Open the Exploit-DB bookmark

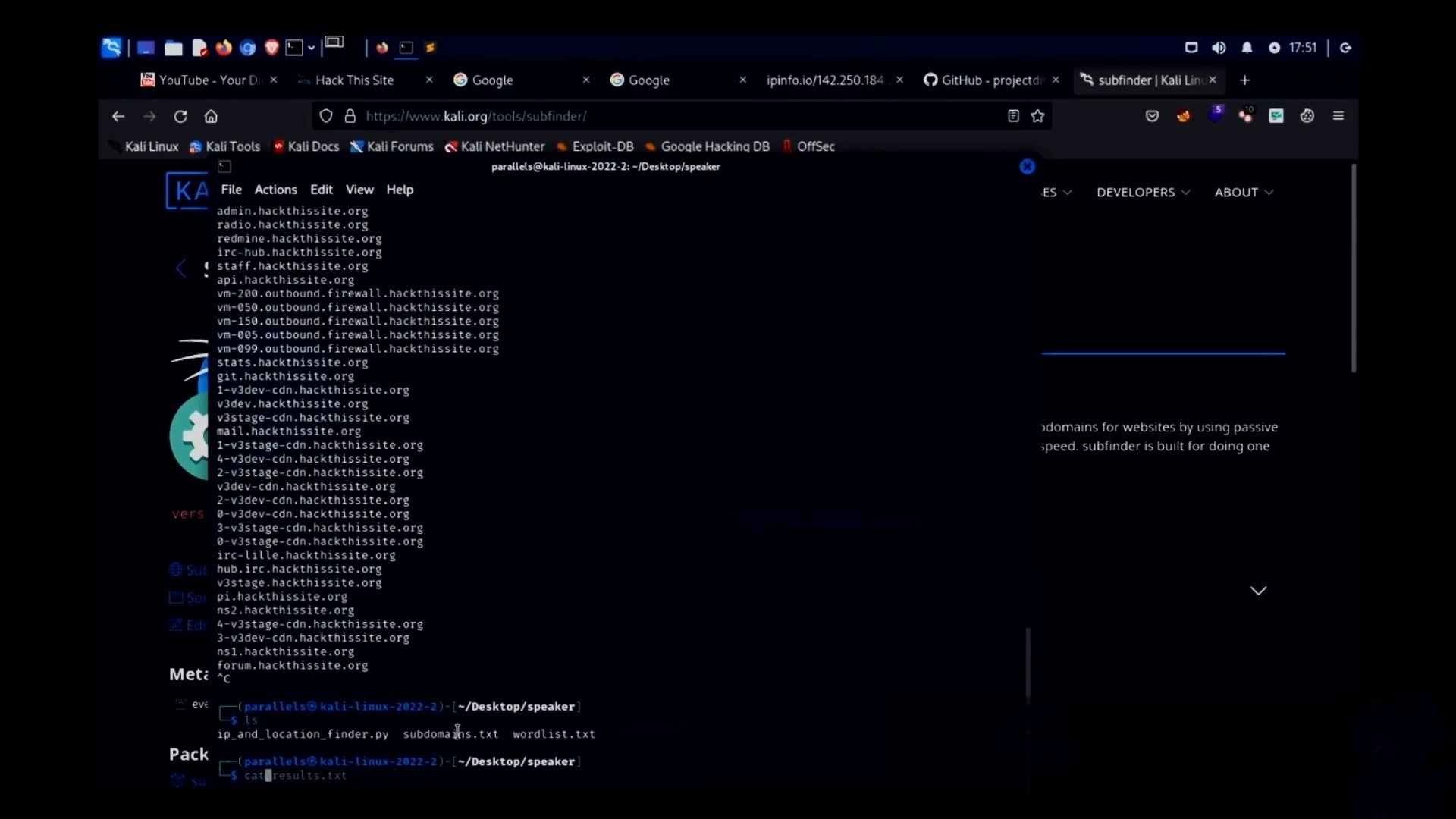tap(595, 146)
